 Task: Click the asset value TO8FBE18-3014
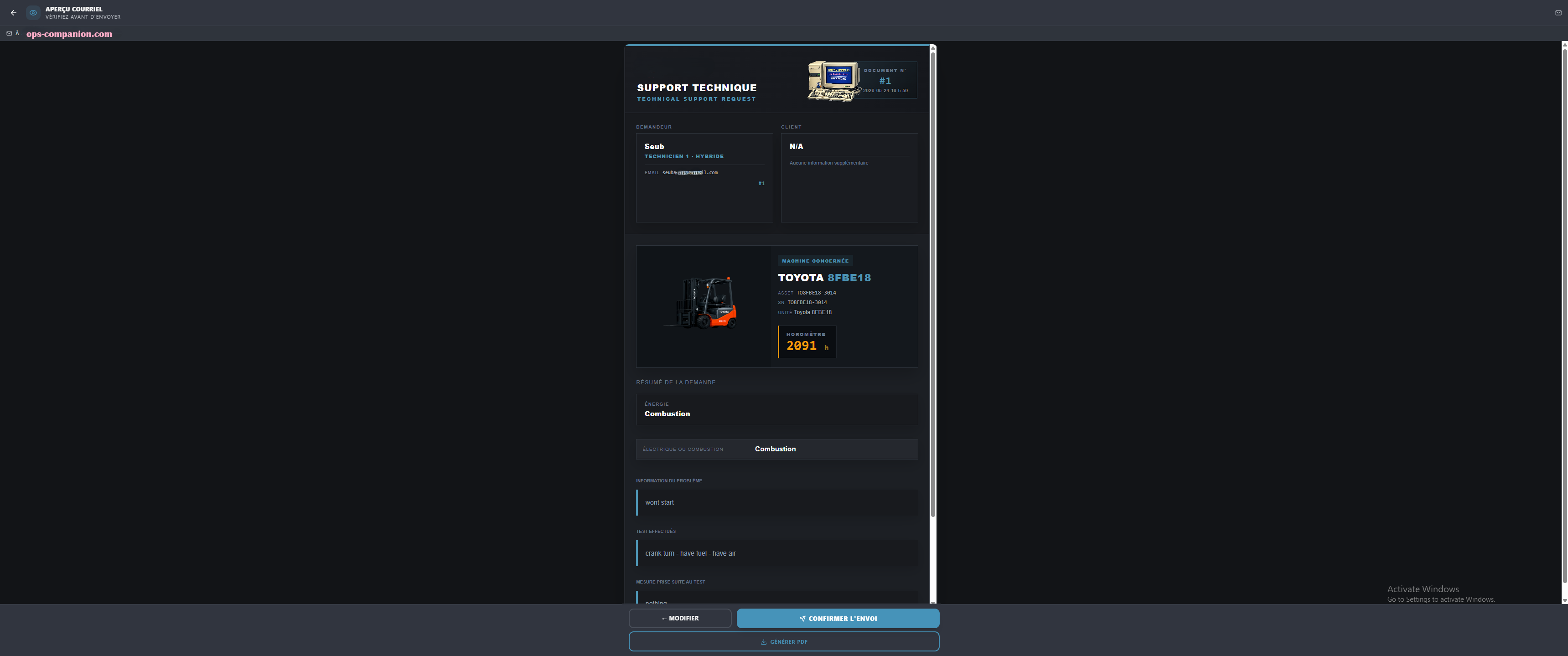coord(816,293)
